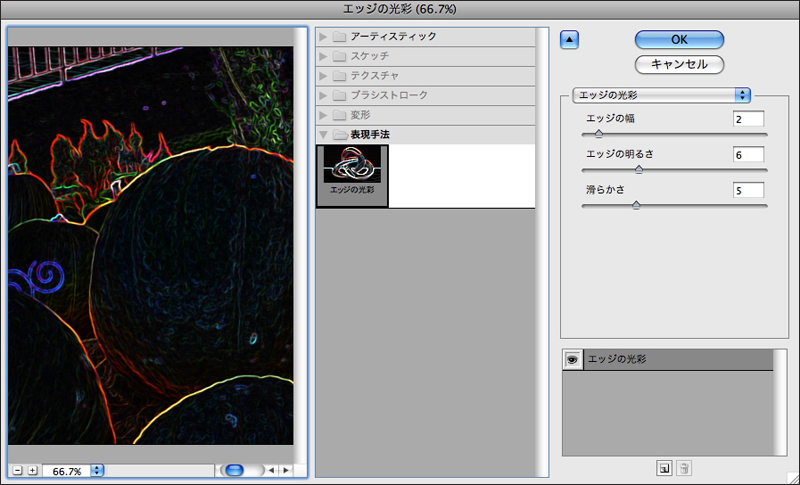800x485 pixels.
Task: Zoom in with the plus button
Action: coord(33,470)
